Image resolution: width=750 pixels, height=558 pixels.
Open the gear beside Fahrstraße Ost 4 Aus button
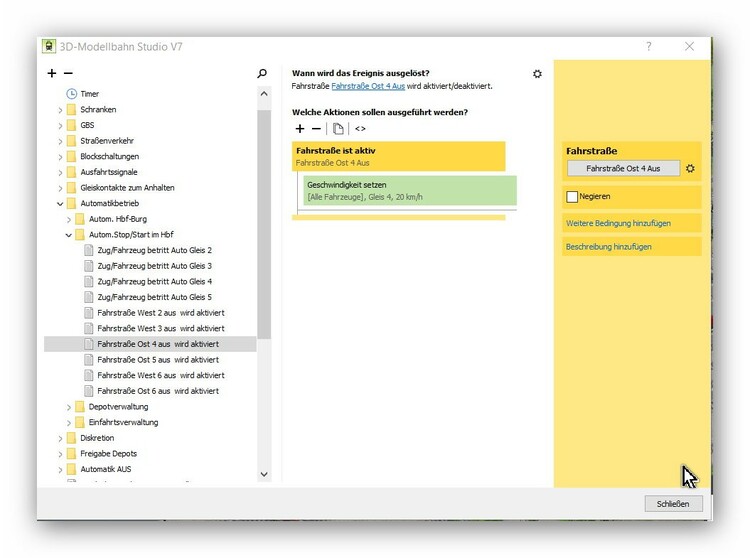pyautogui.click(x=690, y=168)
